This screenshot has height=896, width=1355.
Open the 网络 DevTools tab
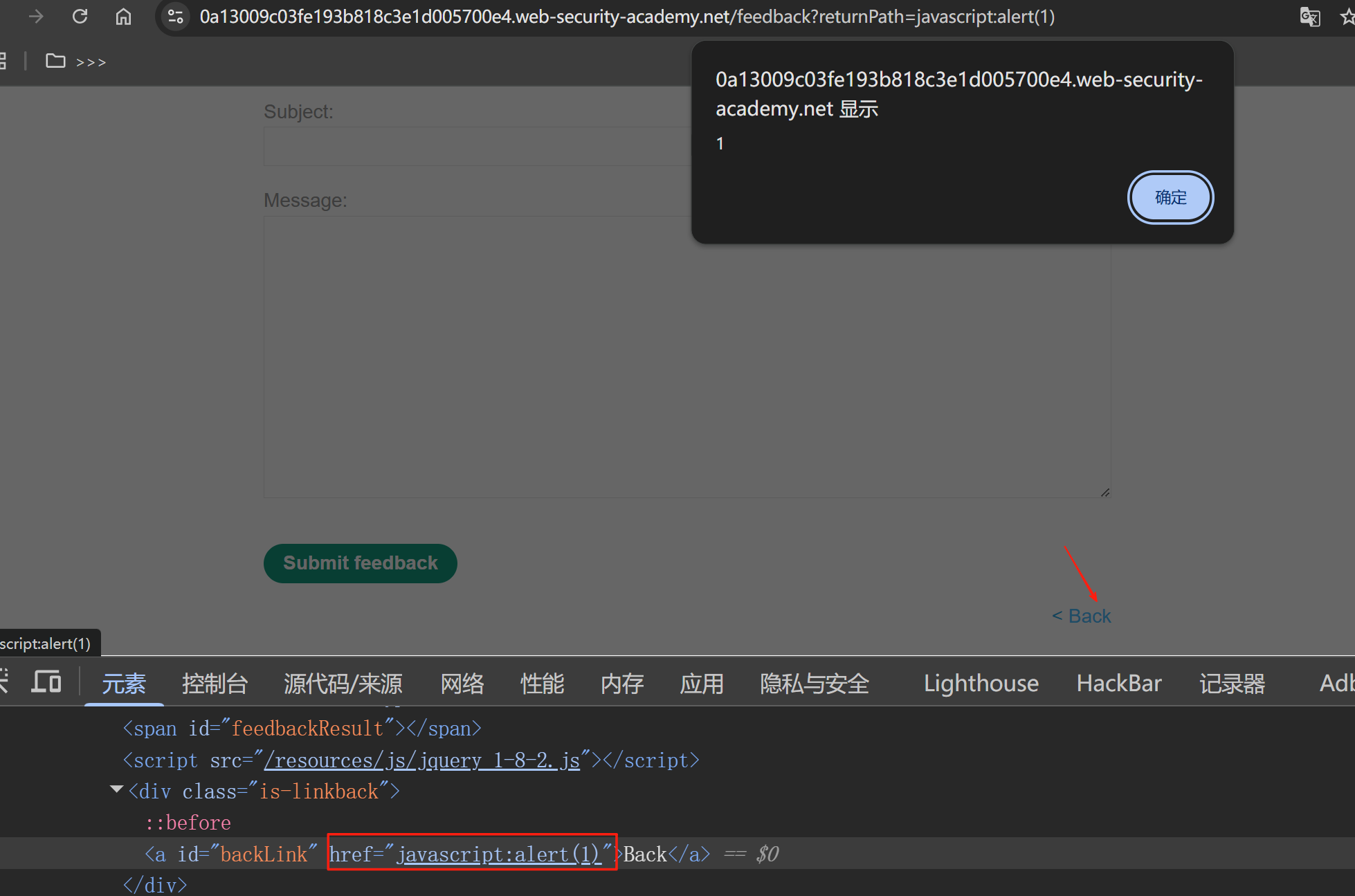click(462, 684)
